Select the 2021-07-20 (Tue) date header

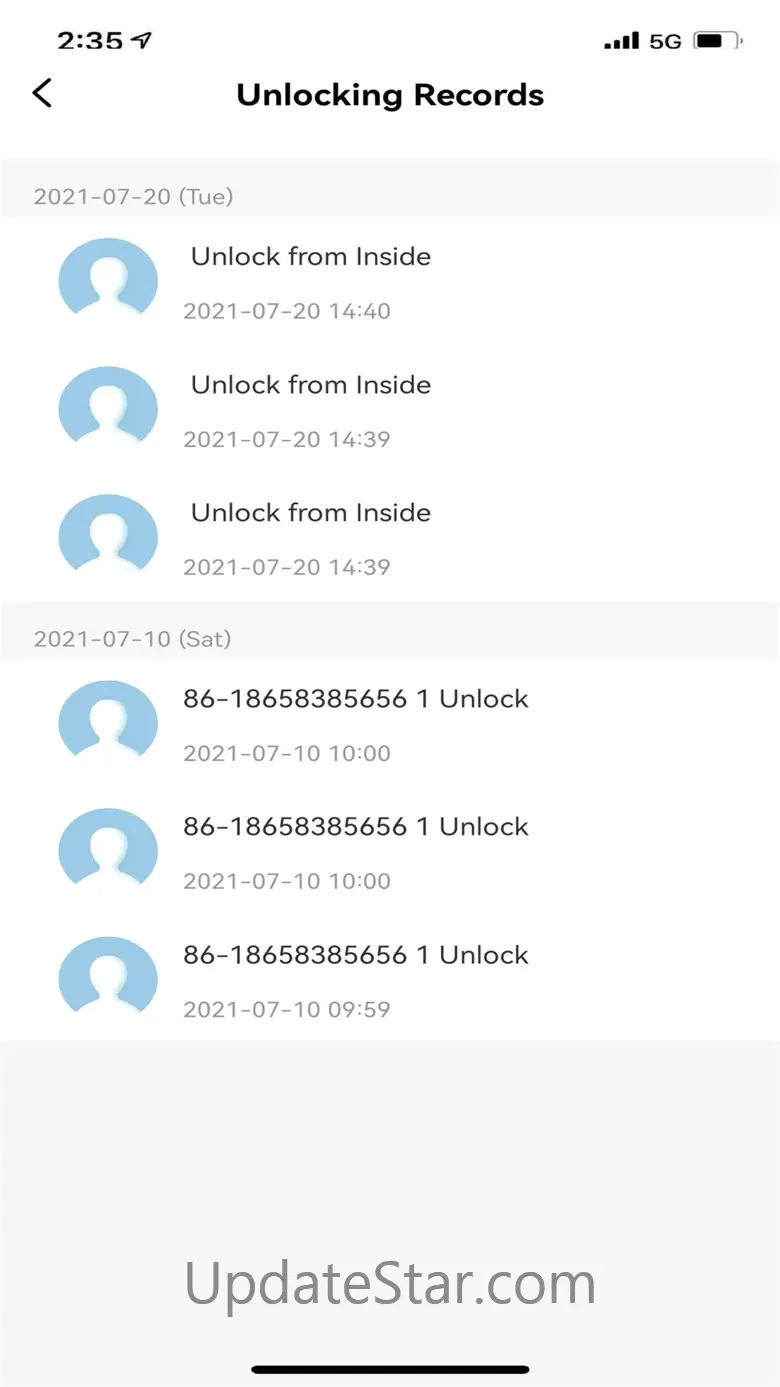coord(134,196)
